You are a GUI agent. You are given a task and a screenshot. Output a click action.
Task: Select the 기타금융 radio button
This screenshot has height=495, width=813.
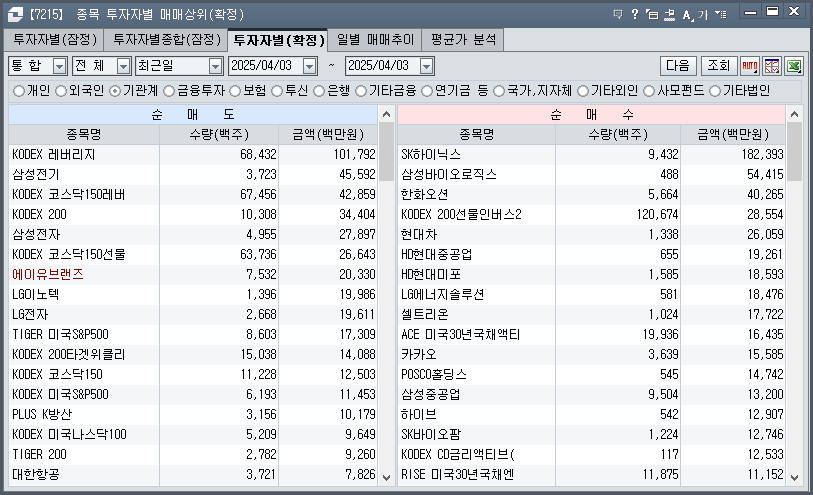pyautogui.click(x=361, y=91)
